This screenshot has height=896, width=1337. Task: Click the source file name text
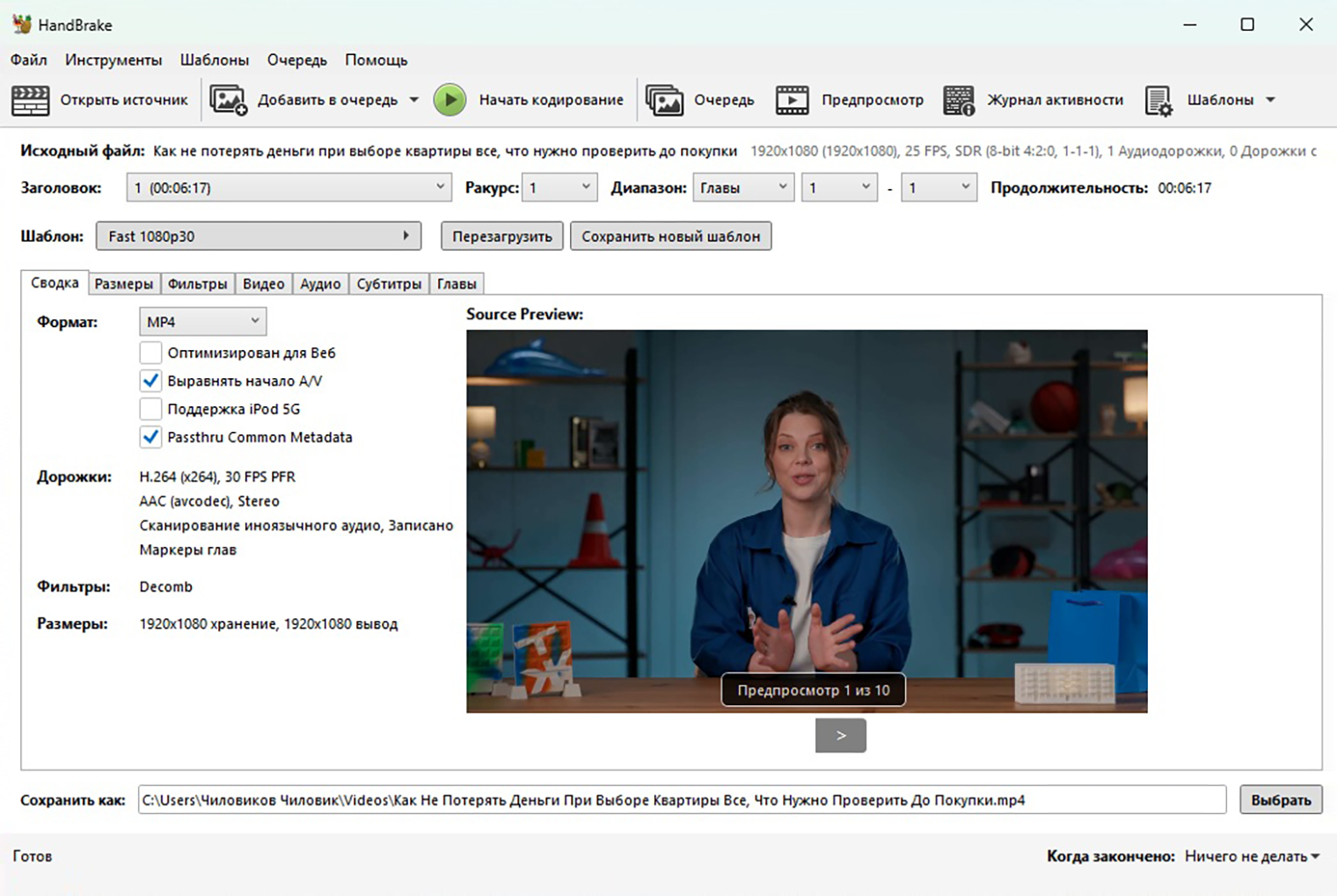[x=445, y=151]
